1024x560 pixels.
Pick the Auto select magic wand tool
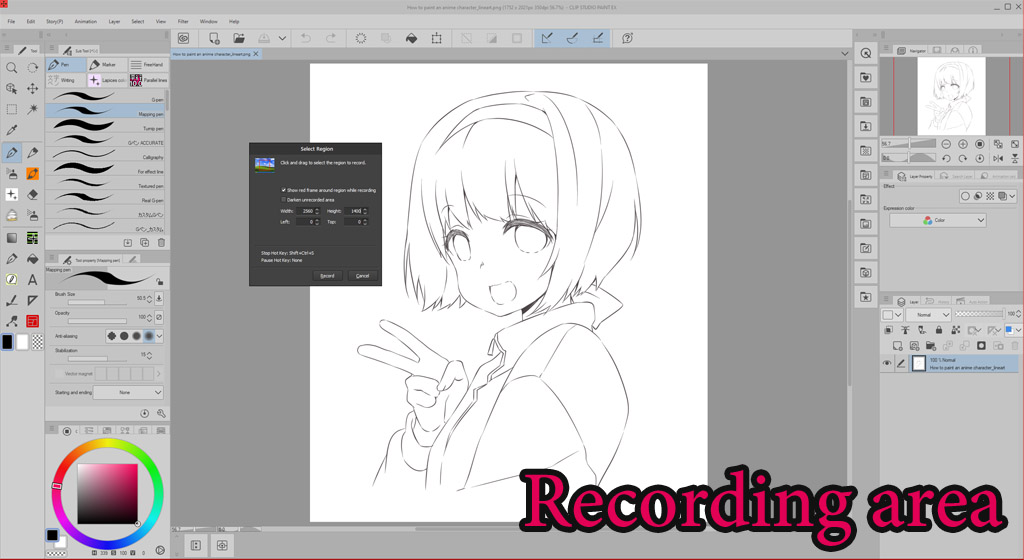coord(33,109)
